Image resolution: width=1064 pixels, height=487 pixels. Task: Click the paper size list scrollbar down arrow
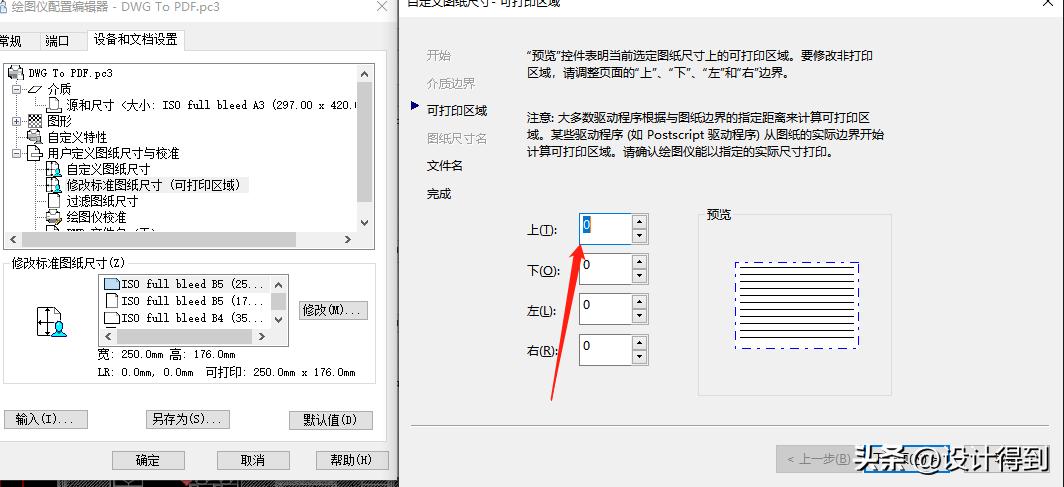coord(278,318)
